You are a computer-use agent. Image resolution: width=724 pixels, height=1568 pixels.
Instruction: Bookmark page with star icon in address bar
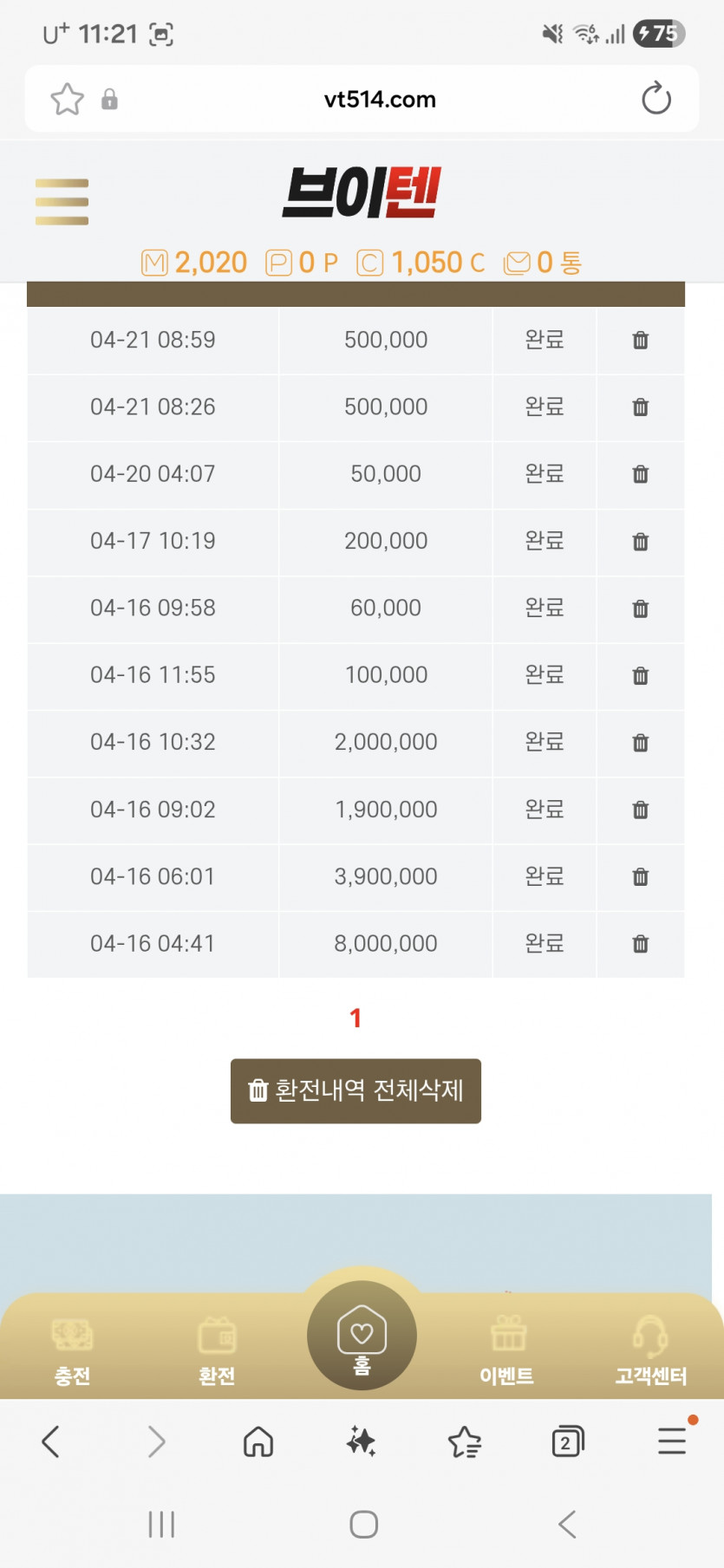point(68,100)
